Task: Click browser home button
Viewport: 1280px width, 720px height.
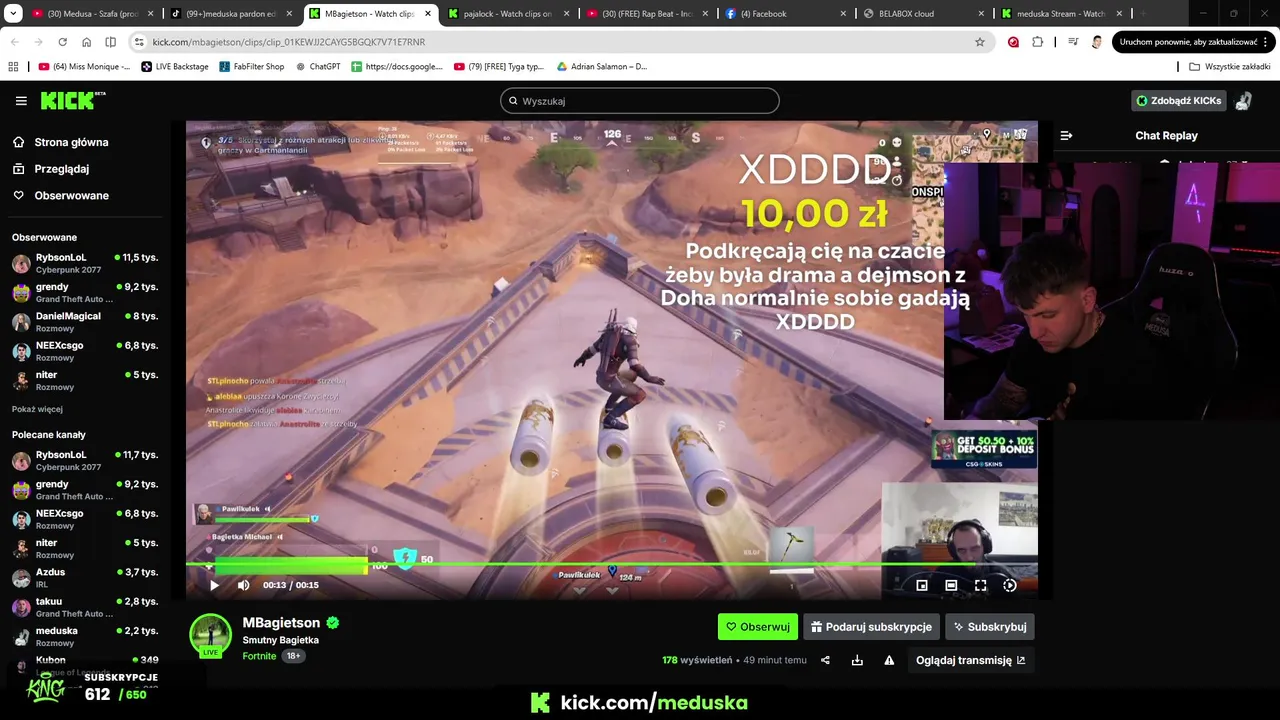Action: pos(86,42)
